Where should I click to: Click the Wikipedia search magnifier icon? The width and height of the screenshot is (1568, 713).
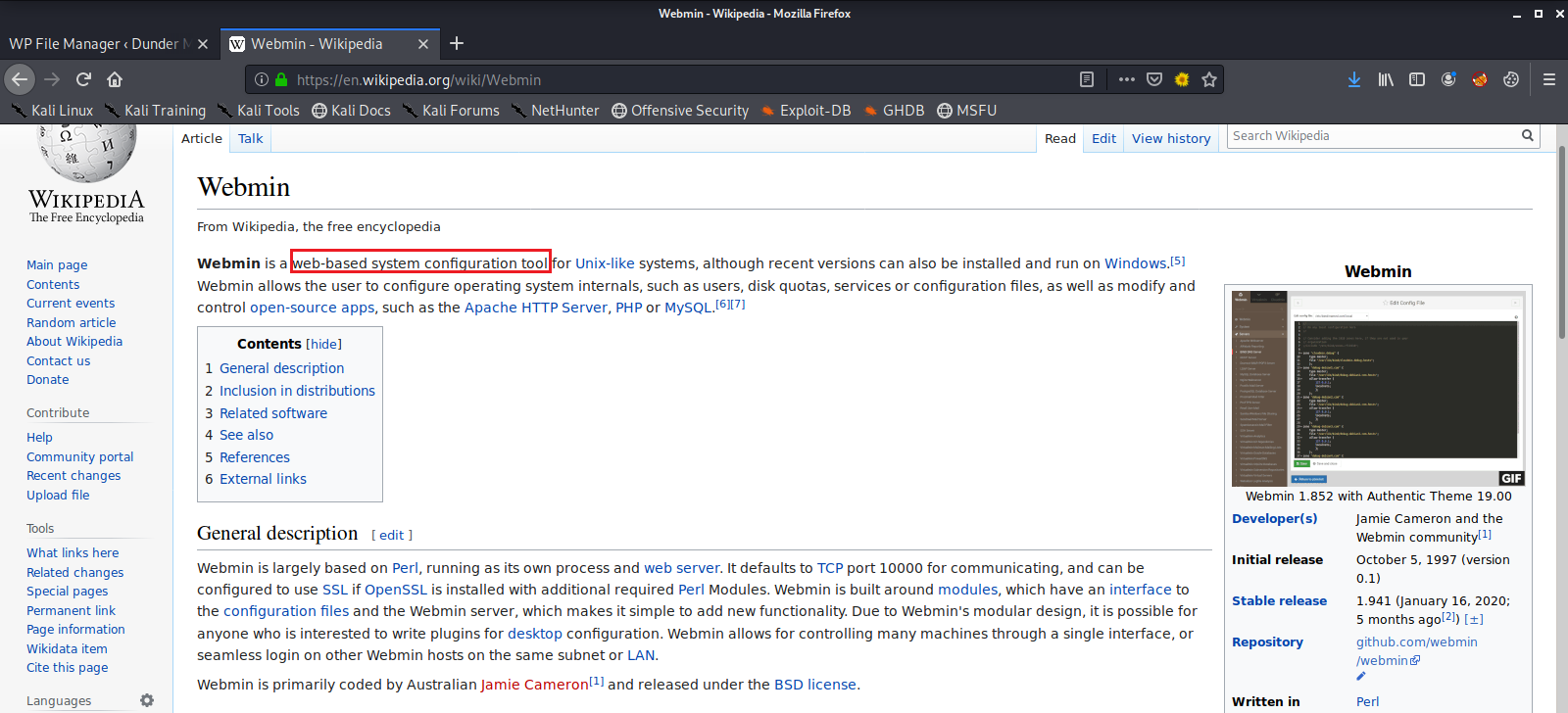point(1527,135)
